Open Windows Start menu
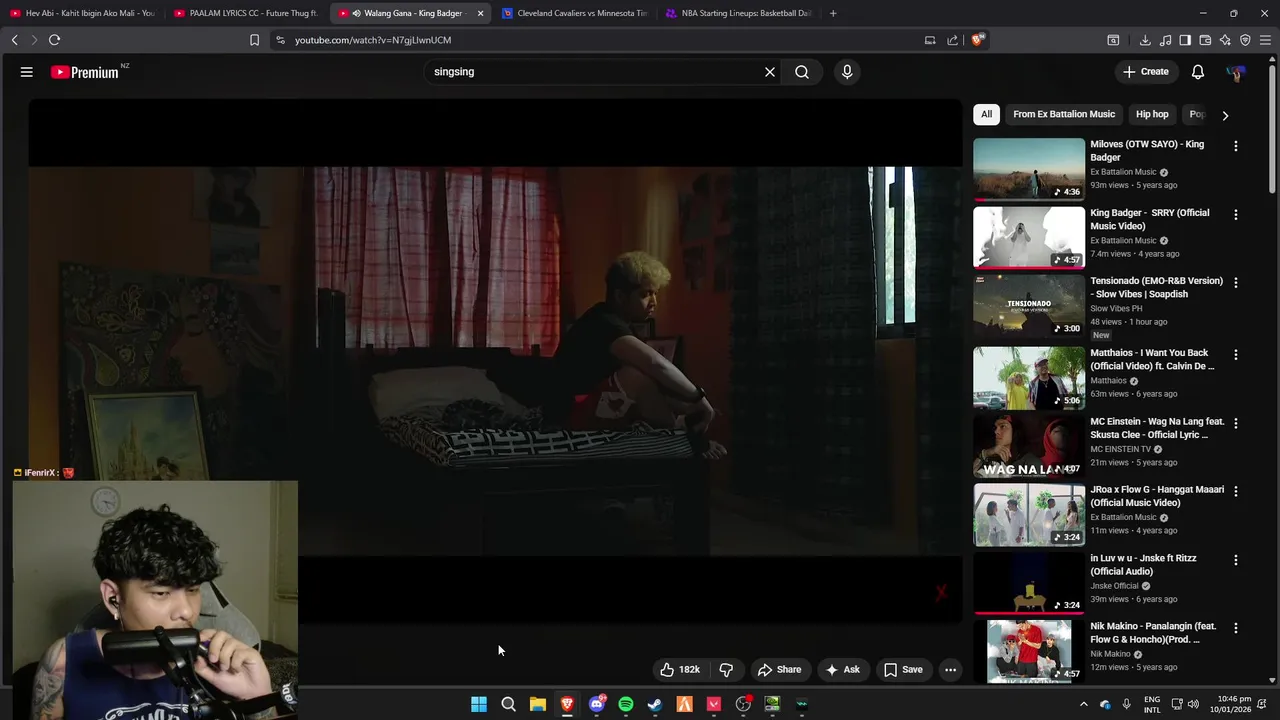 [479, 704]
